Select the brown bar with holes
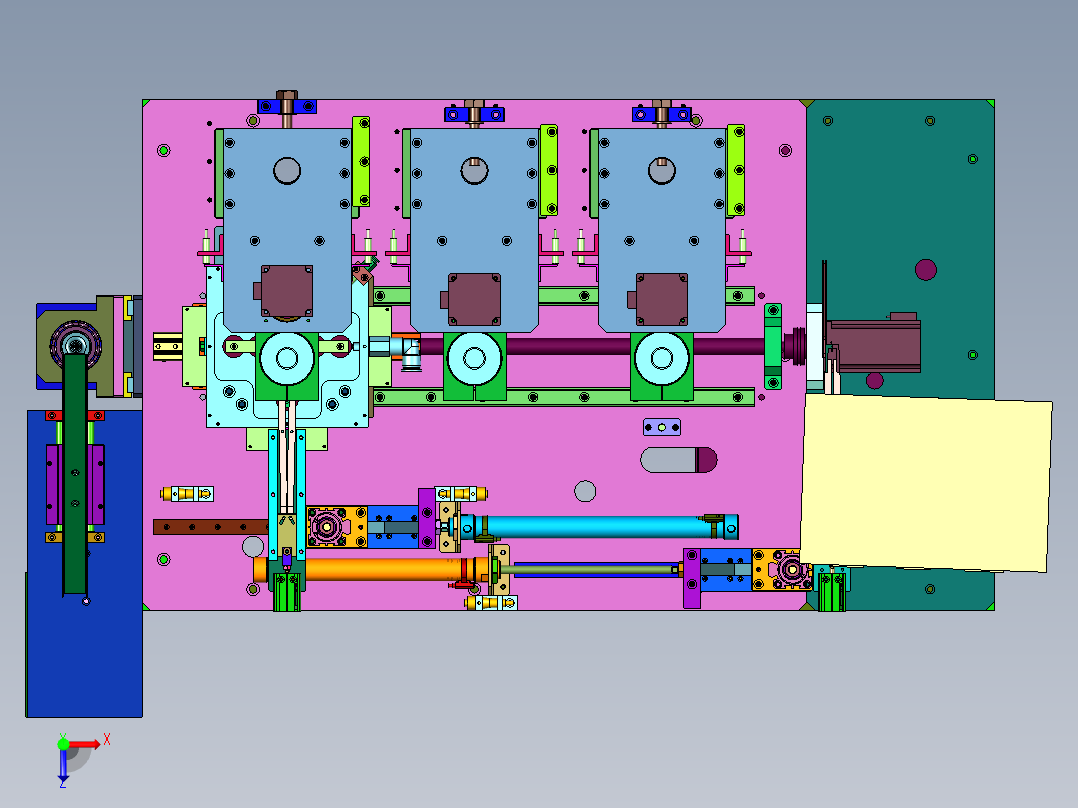Screen dimensions: 1078x808 tap(210, 527)
